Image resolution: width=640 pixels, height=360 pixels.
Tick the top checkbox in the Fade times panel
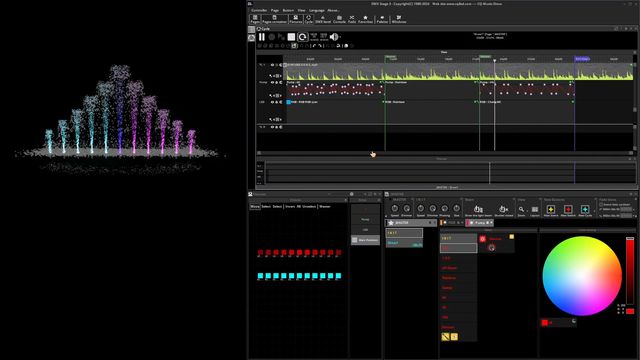[601, 204]
